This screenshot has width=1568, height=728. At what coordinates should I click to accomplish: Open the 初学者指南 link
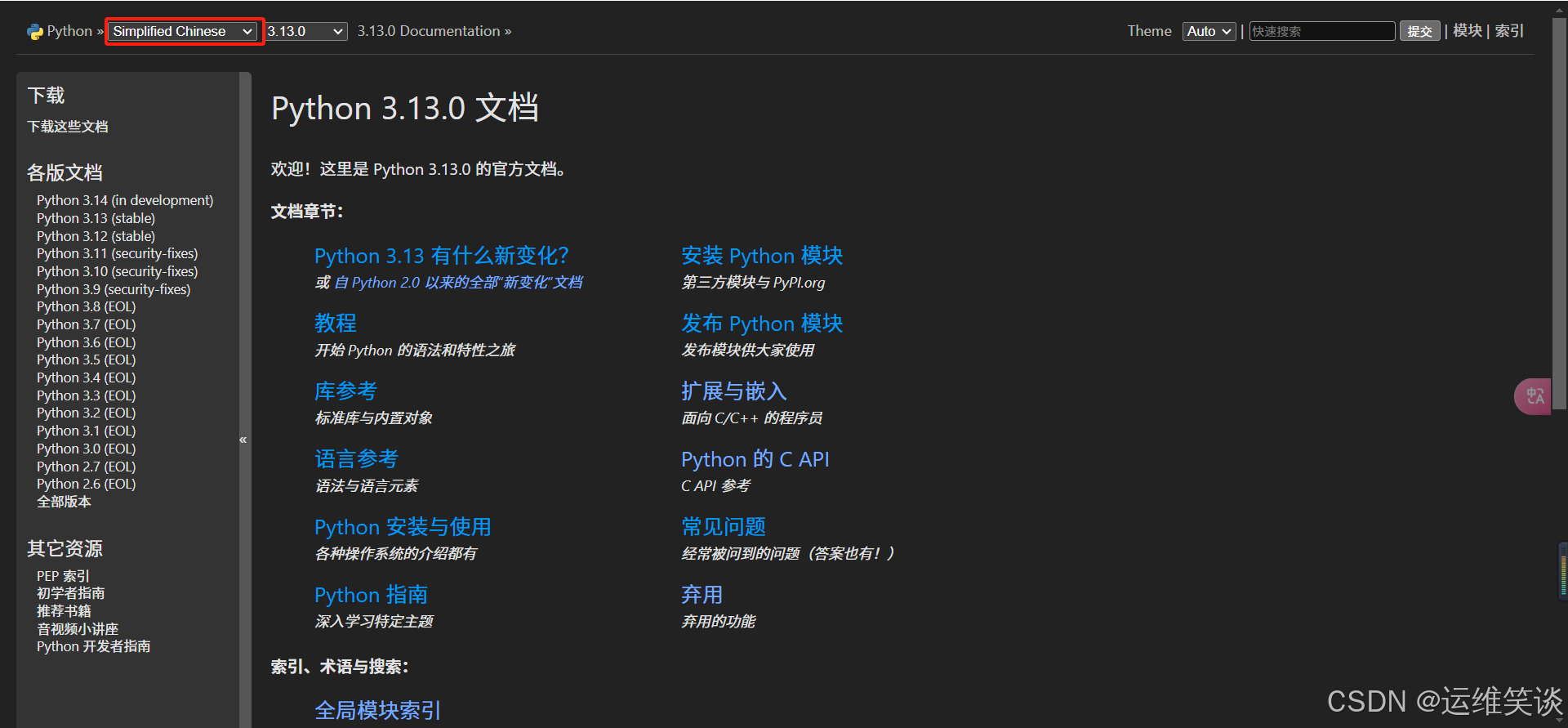point(71,593)
